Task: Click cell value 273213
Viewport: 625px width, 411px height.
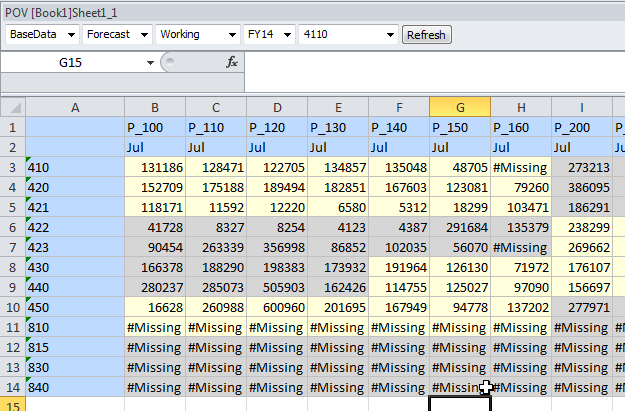Action: pyautogui.click(x=582, y=167)
